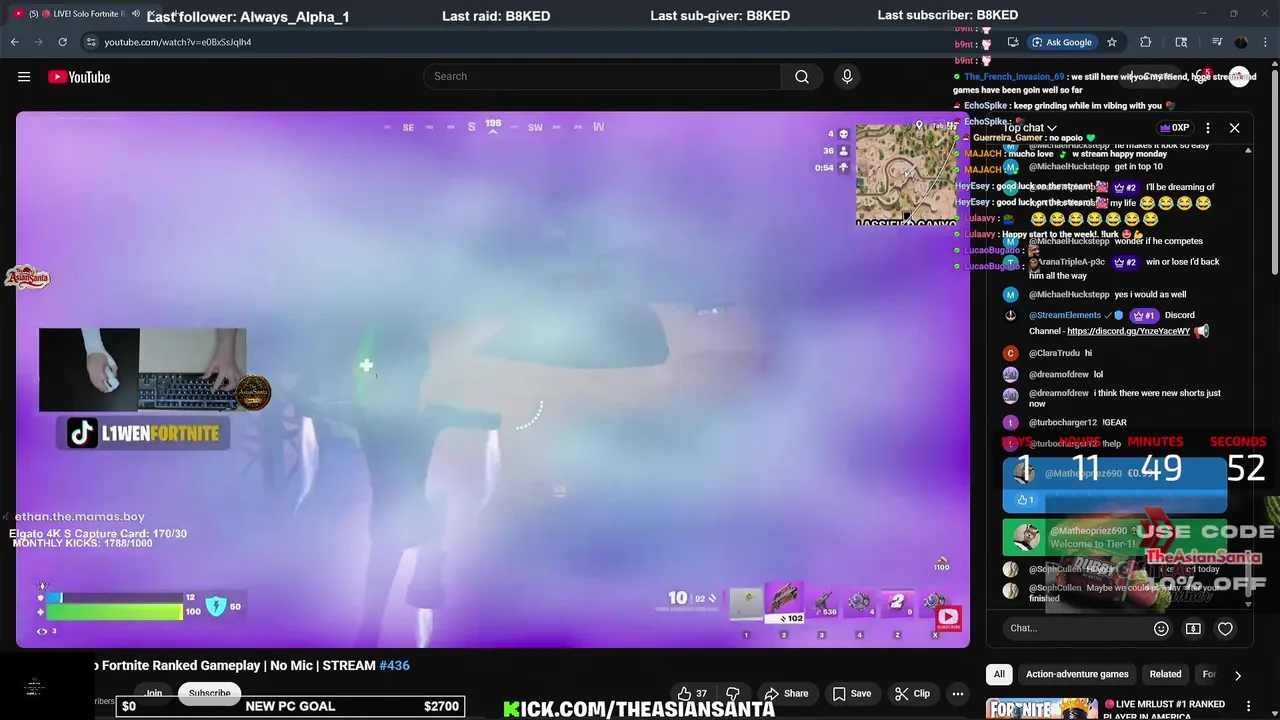Viewport: 1280px width, 720px height.
Task: Like the video with thumbs-up
Action: 691,693
